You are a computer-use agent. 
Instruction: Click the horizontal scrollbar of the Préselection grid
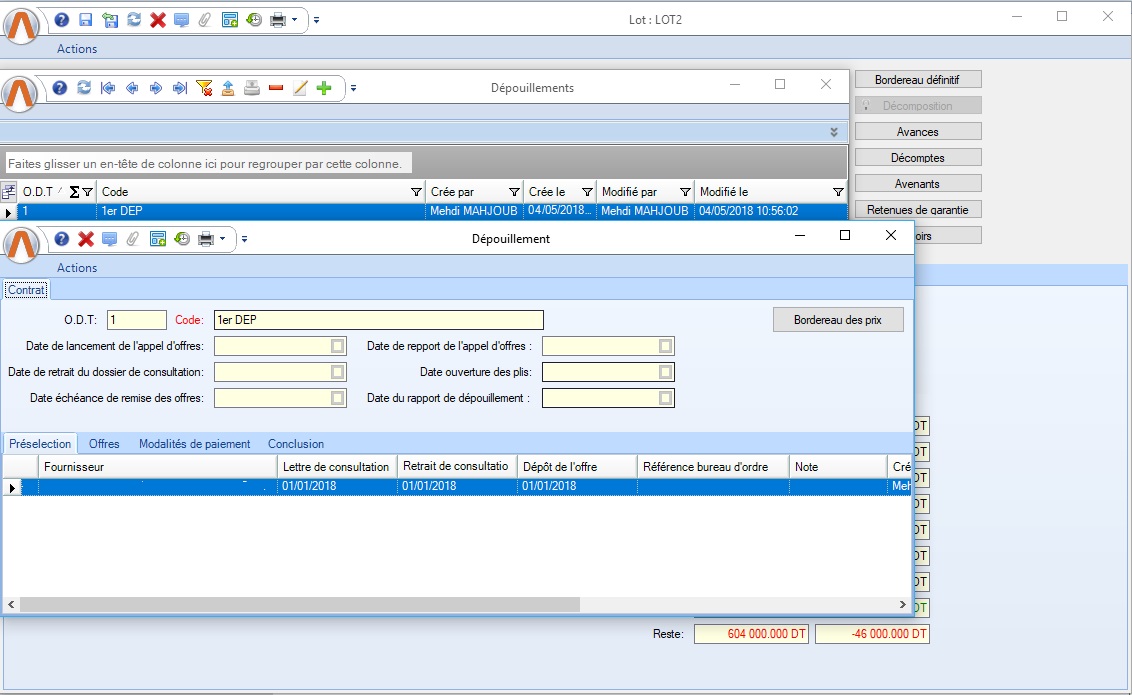300,605
